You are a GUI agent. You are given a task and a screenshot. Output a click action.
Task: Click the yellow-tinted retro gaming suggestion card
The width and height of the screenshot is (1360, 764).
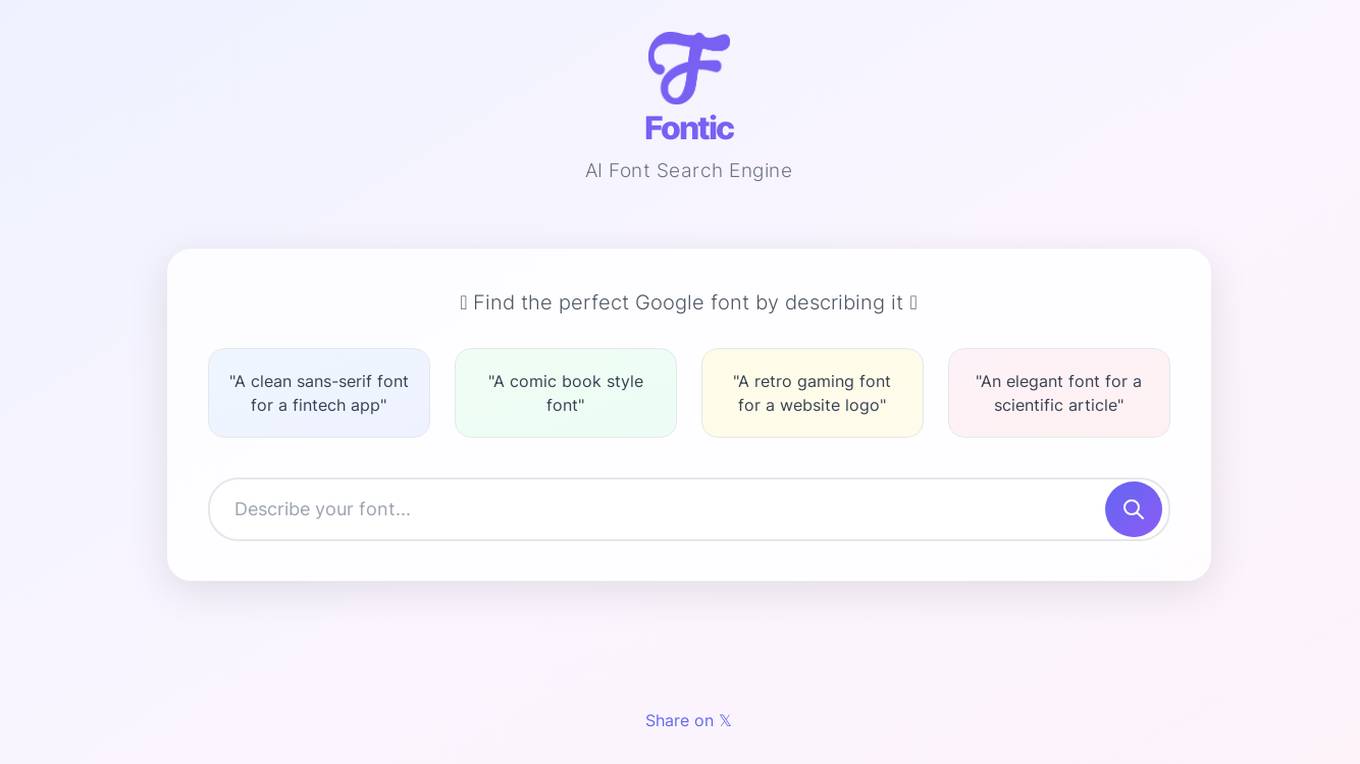coord(812,393)
